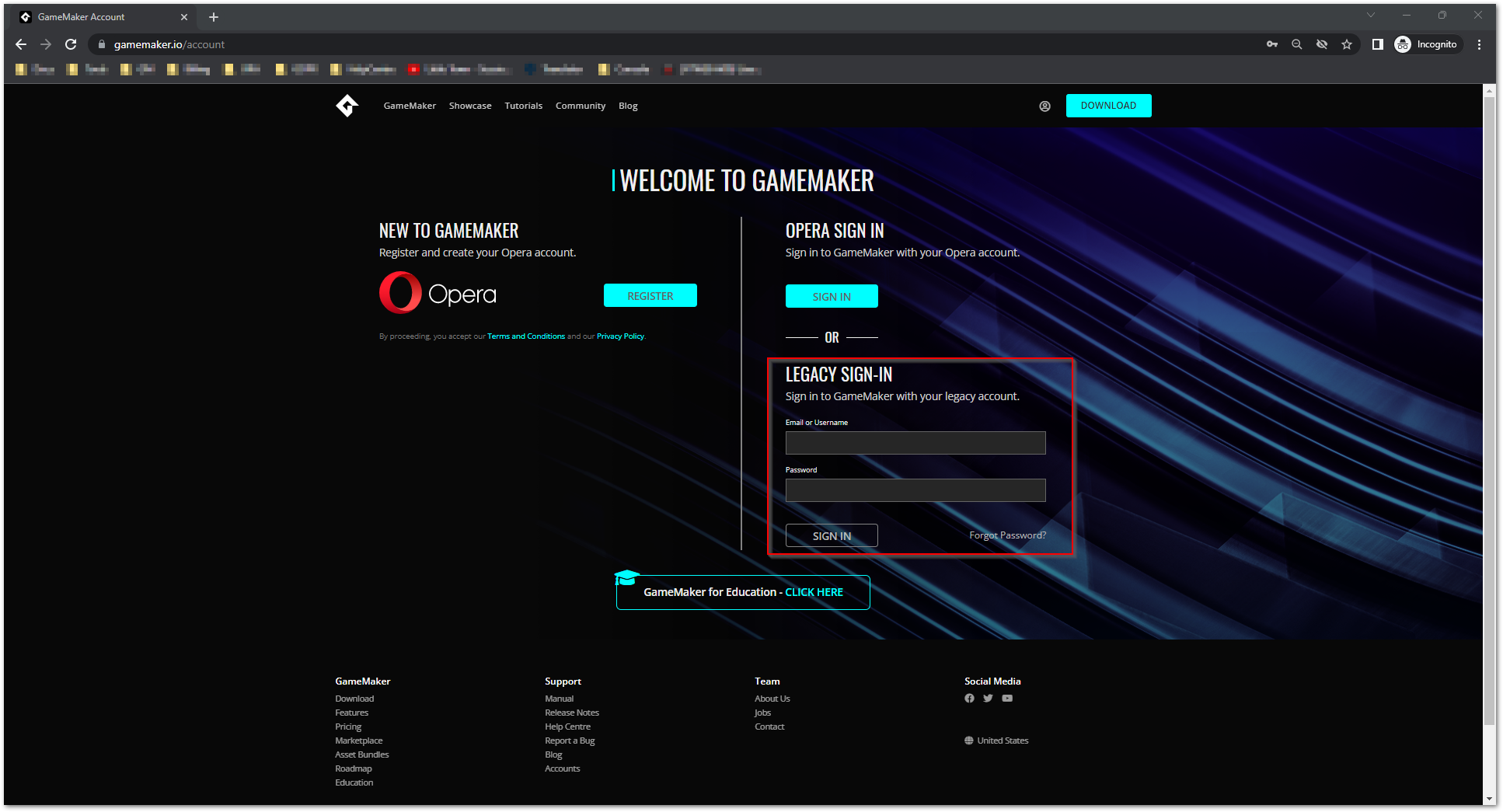This screenshot has width=1503, height=812.
Task: Open the Showcase nav menu item
Action: pyautogui.click(x=470, y=106)
